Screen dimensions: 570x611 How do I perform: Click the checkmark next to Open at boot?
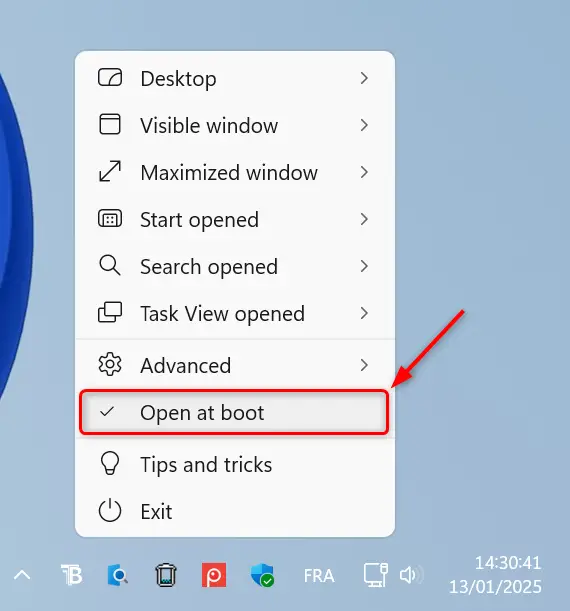coord(107,411)
